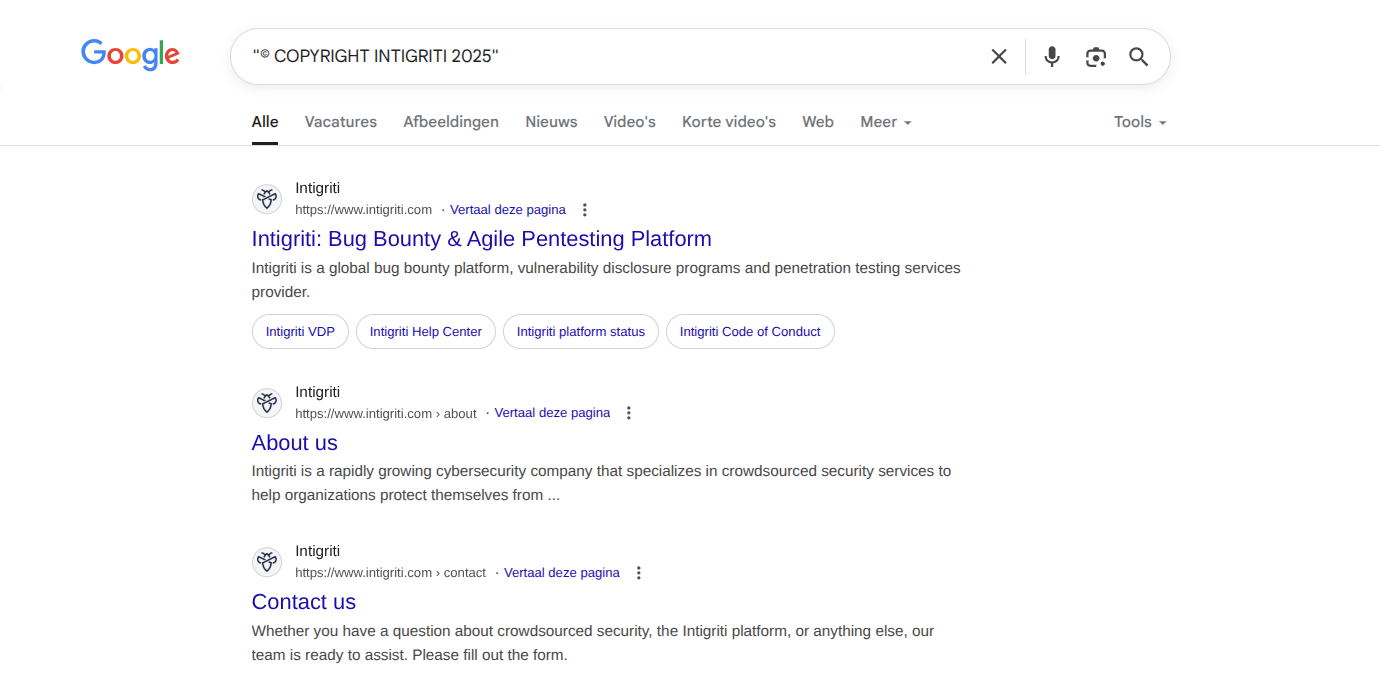
Task: Open 'Intigriti: Bug Bounty & Agile Pentesting Platform' link
Action: click(482, 239)
